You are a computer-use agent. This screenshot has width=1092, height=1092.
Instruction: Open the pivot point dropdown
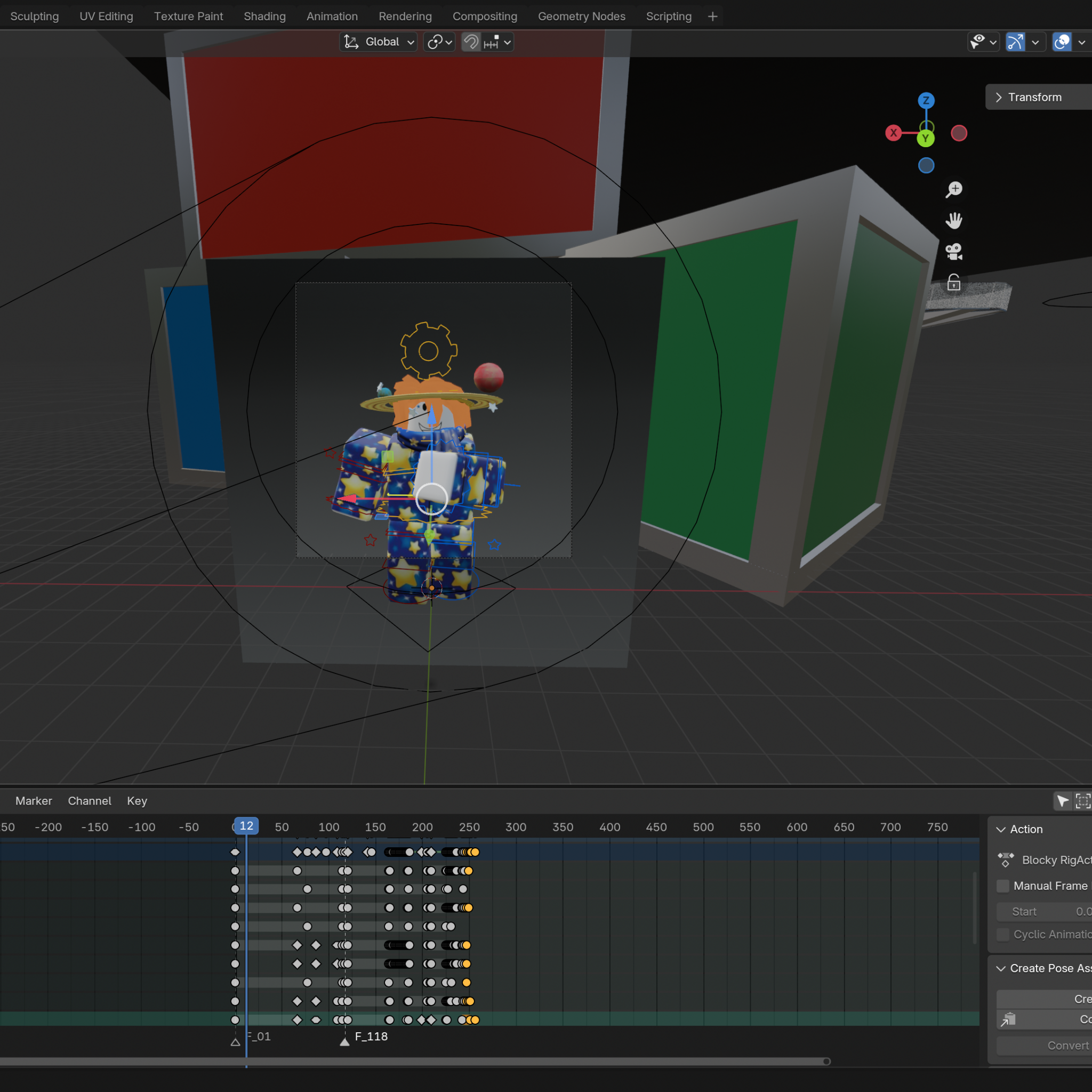439,42
